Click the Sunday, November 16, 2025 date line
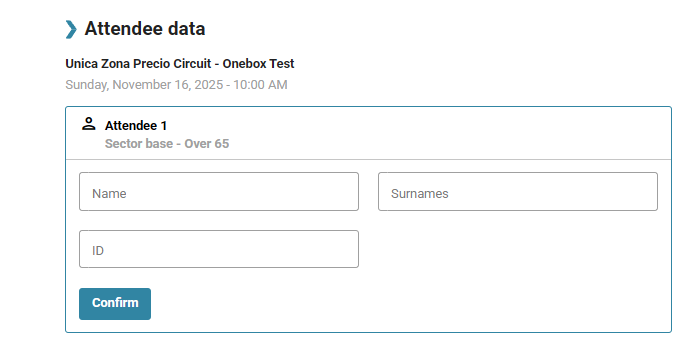Image resolution: width=694 pixels, height=364 pixels. click(176, 85)
